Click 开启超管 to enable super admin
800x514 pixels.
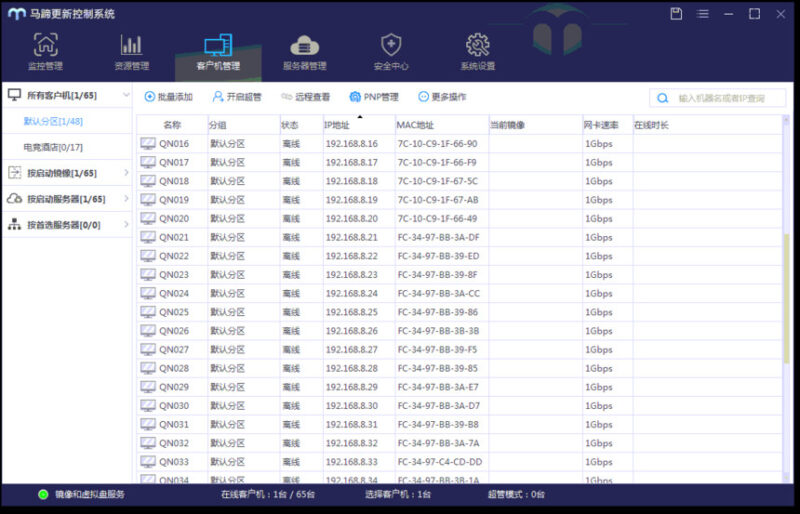(236, 97)
